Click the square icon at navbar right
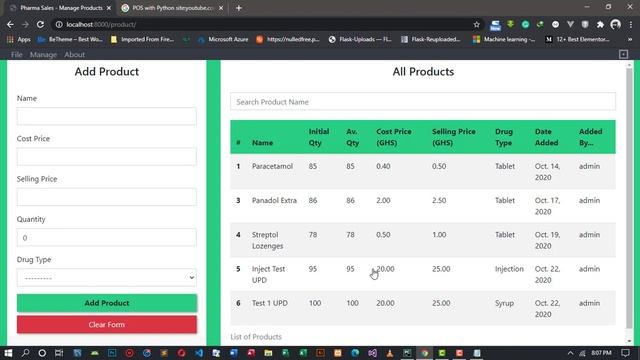 [x=623, y=54]
